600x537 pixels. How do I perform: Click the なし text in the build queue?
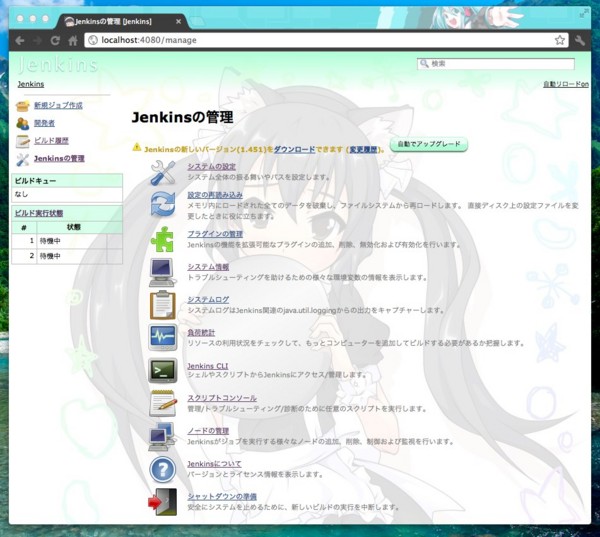[21, 194]
